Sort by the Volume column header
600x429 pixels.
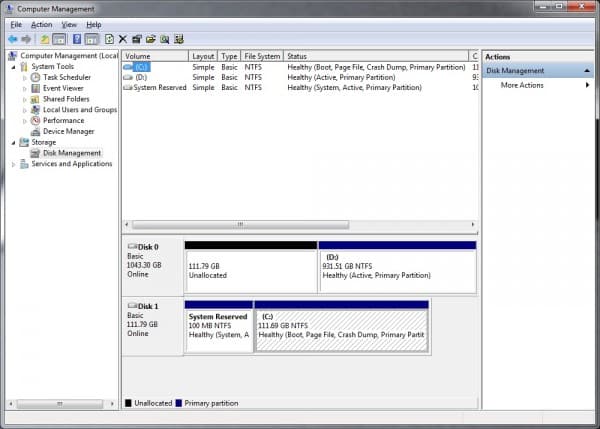point(155,56)
